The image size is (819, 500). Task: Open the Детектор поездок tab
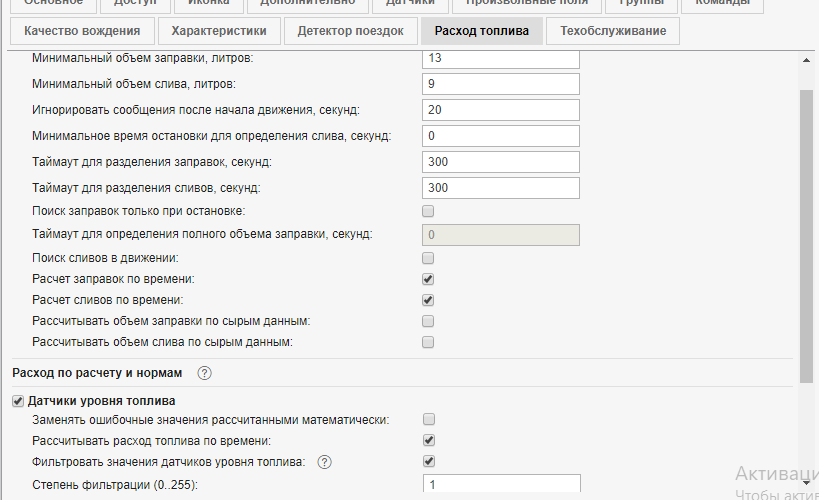point(350,31)
